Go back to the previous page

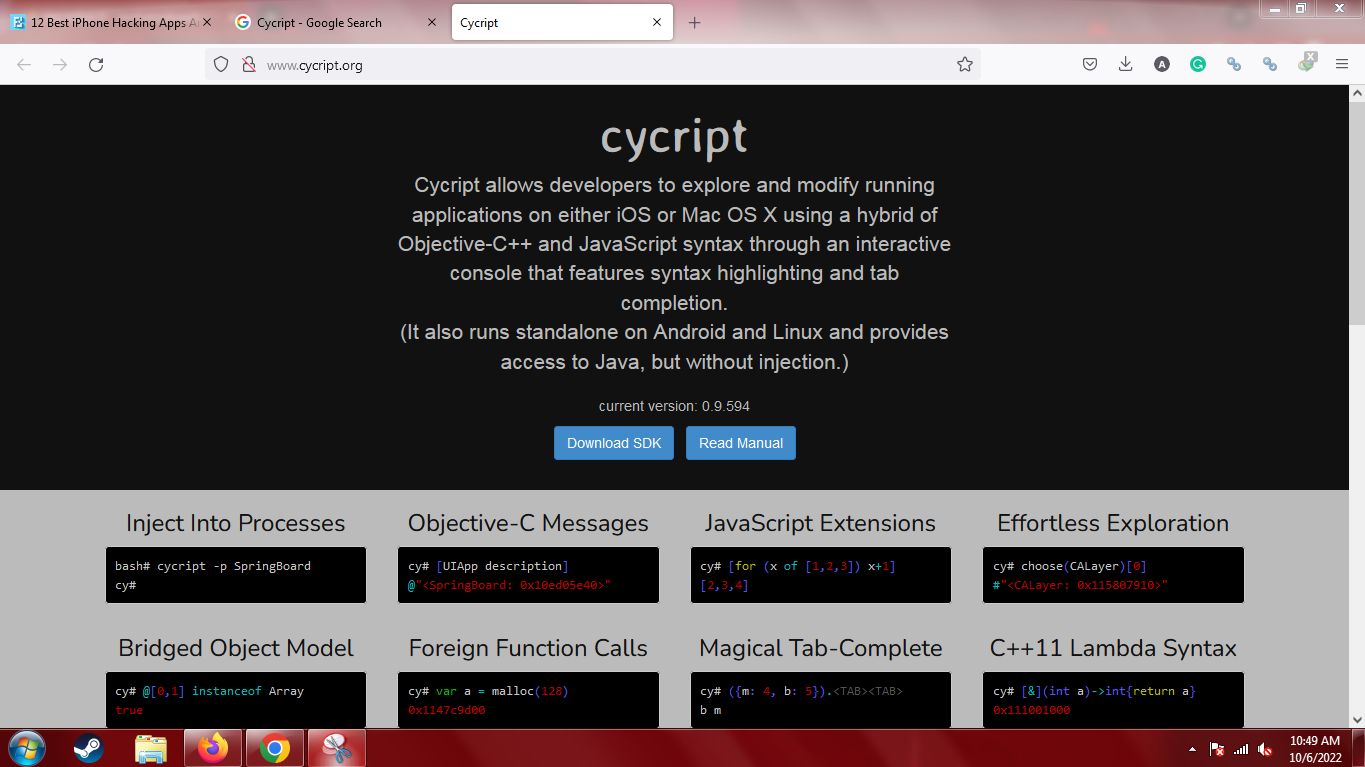coord(24,64)
